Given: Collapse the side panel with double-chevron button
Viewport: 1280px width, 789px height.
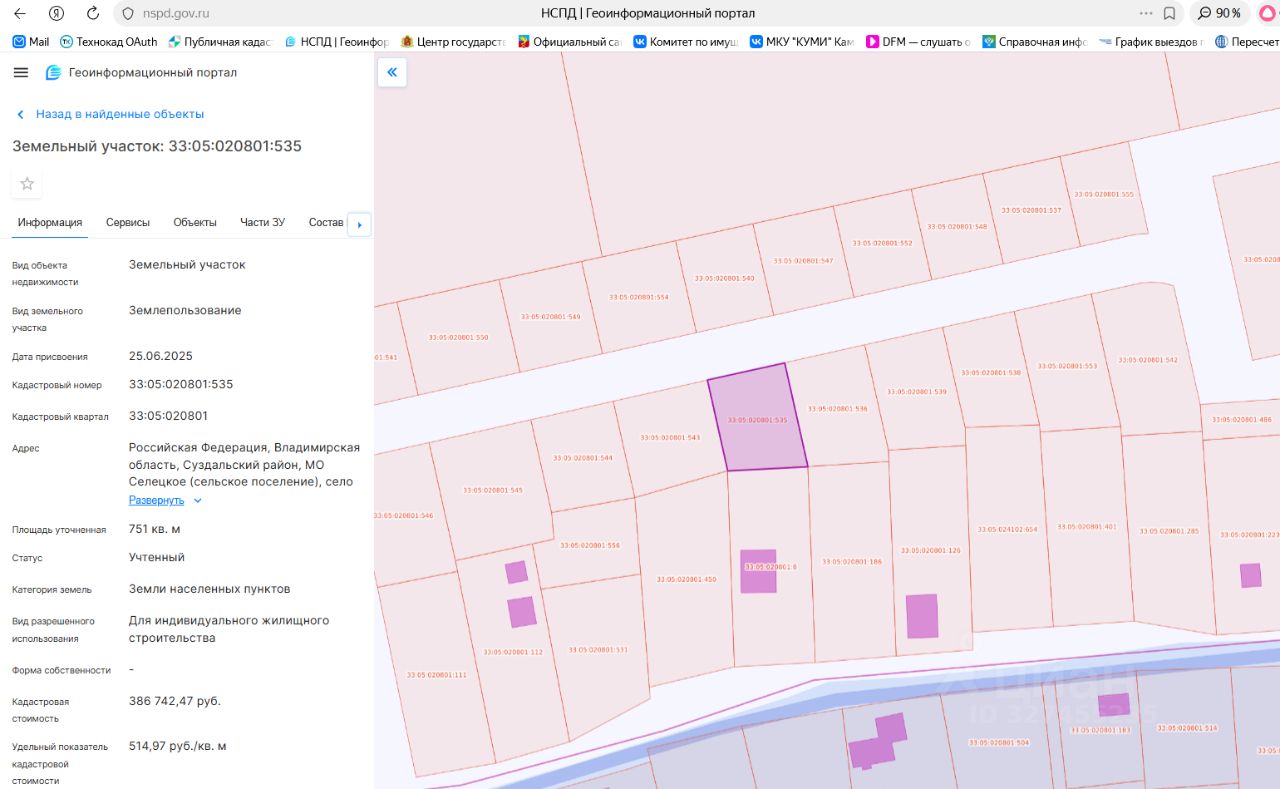Looking at the screenshot, I should tap(392, 72).
